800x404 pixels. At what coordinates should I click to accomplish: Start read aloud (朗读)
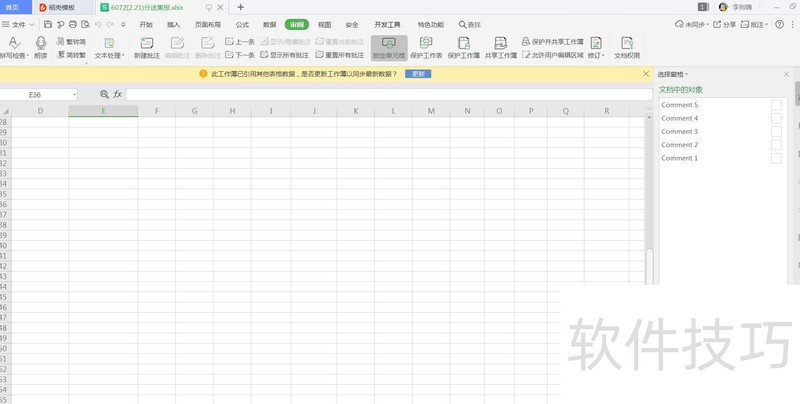[x=41, y=47]
